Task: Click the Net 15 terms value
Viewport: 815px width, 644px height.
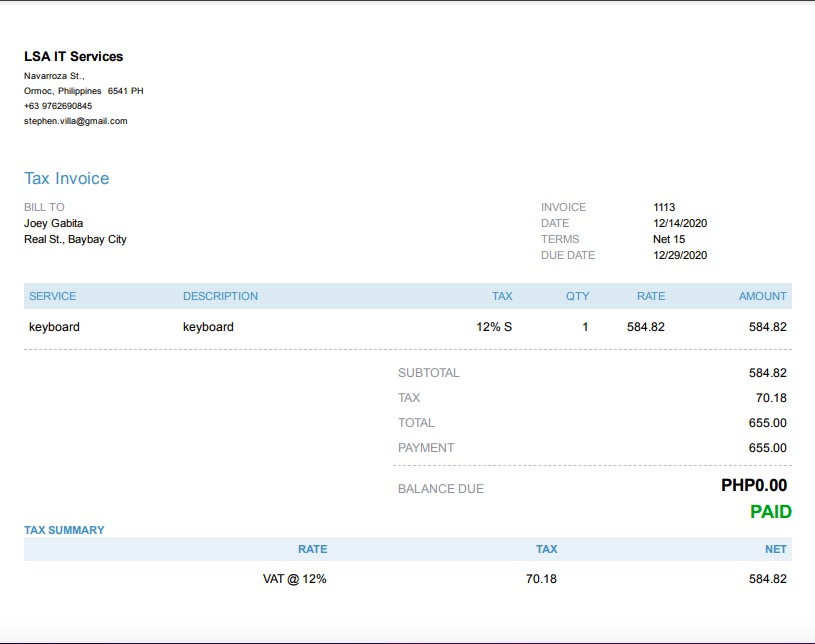Action: pos(669,239)
